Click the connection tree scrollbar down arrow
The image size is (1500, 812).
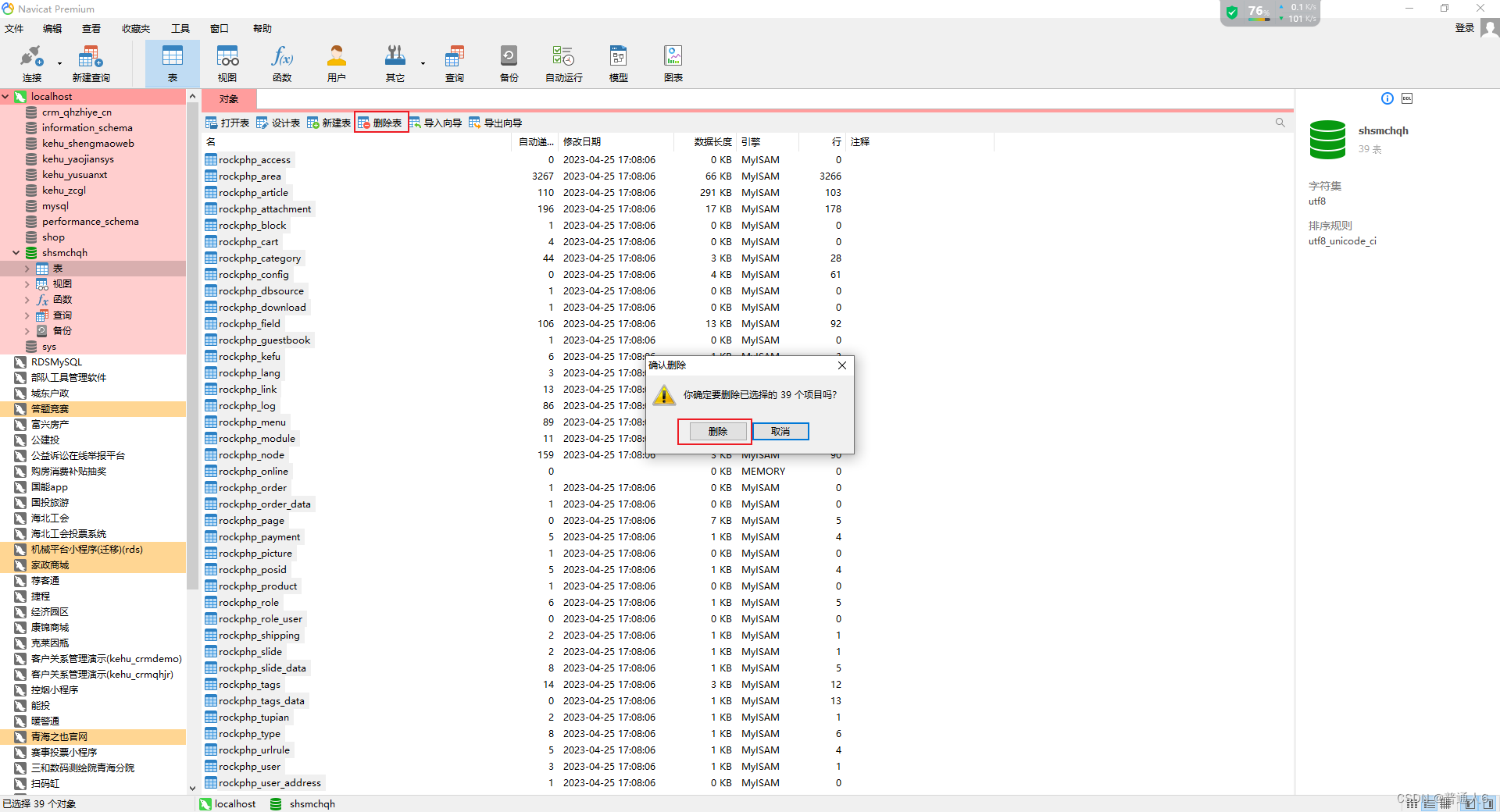(192, 789)
